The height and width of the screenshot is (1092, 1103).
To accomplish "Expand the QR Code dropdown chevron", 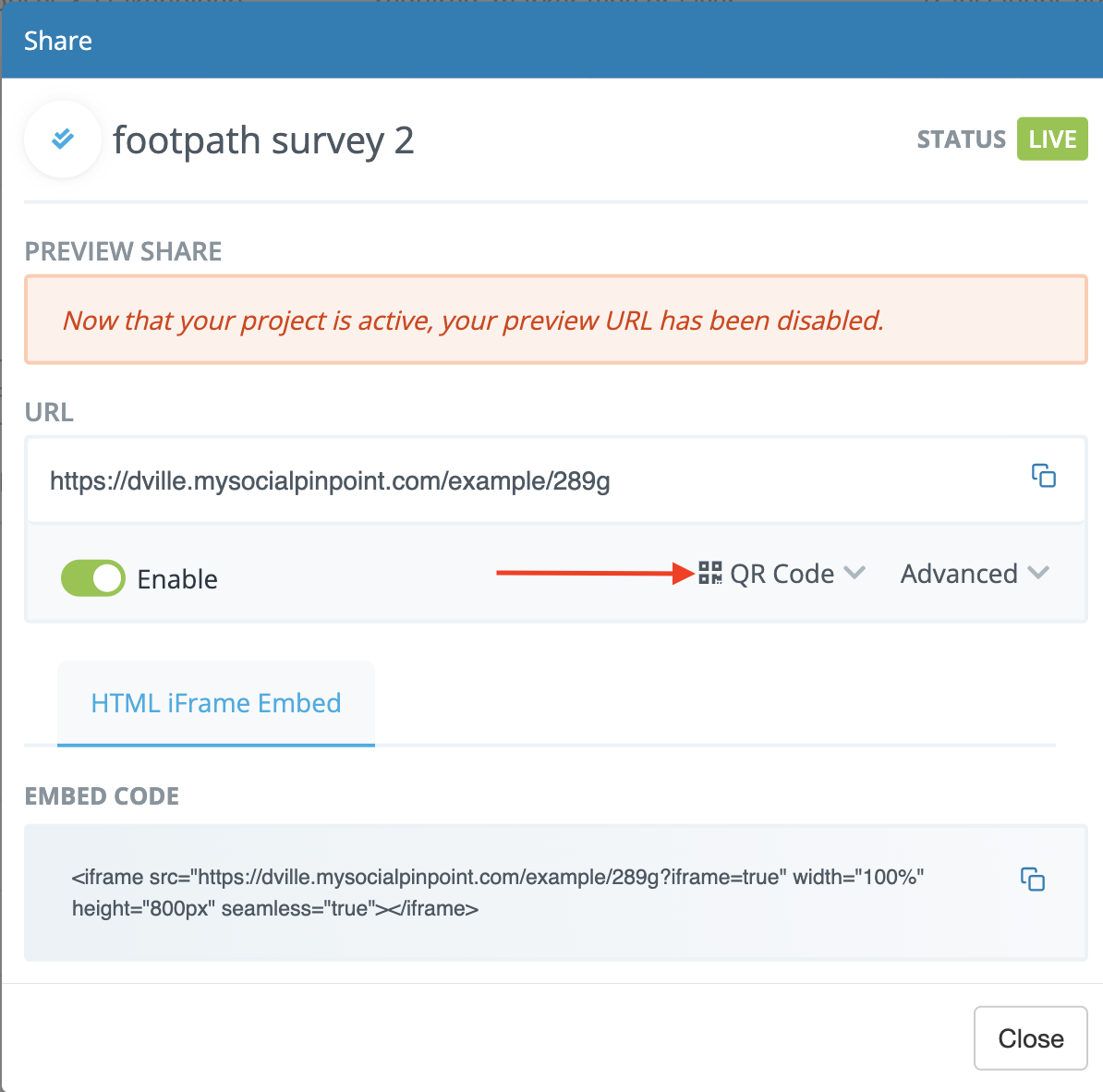I will 854,572.
